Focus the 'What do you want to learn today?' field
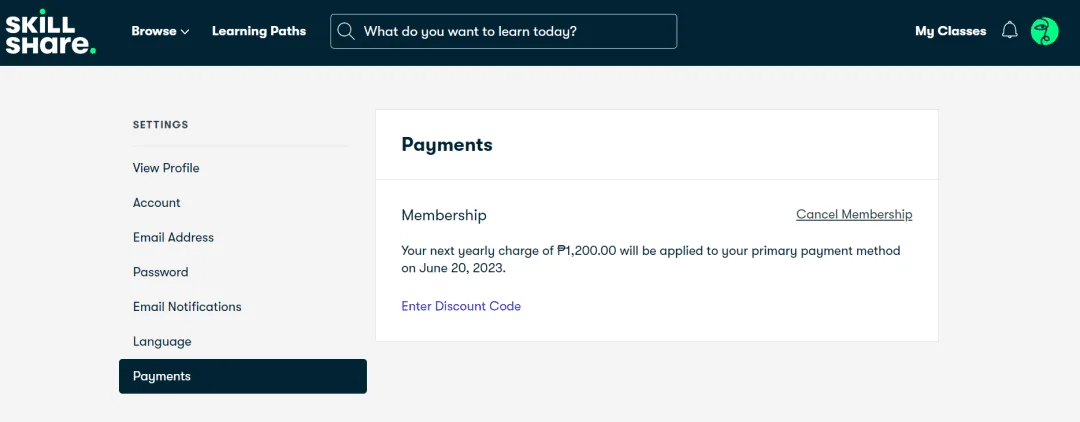This screenshot has height=422, width=1080. (x=503, y=32)
